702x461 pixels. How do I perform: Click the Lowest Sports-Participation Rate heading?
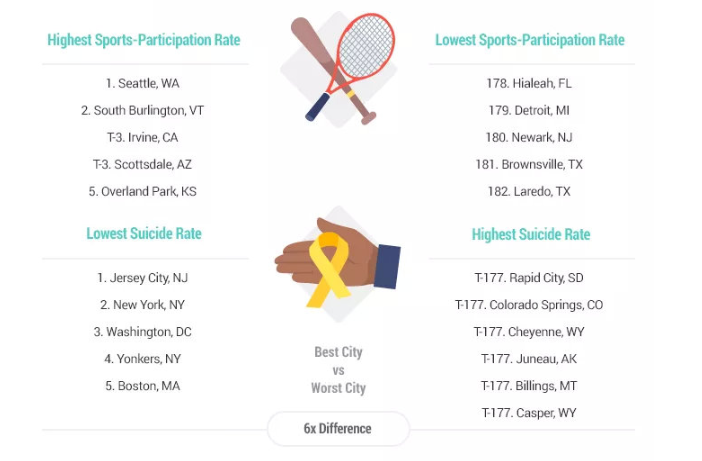coord(530,40)
